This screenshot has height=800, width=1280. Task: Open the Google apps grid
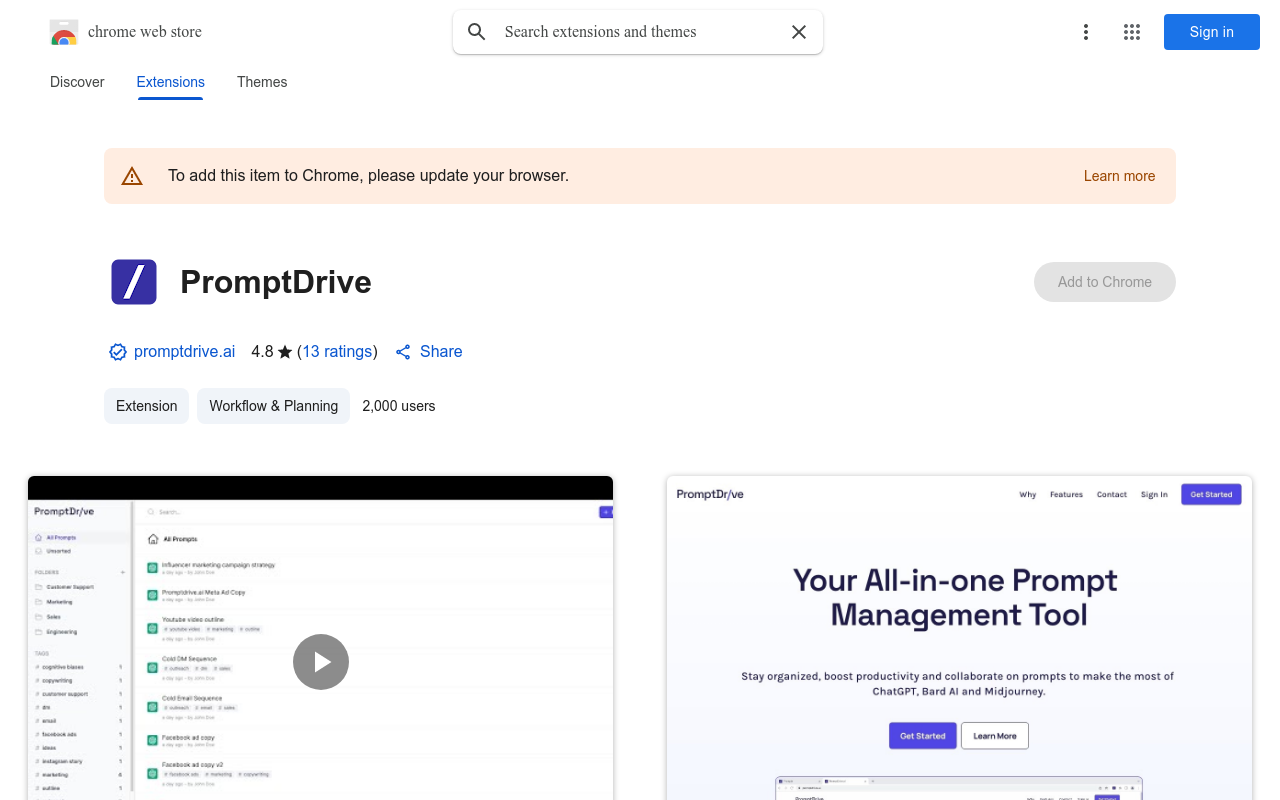click(1132, 32)
